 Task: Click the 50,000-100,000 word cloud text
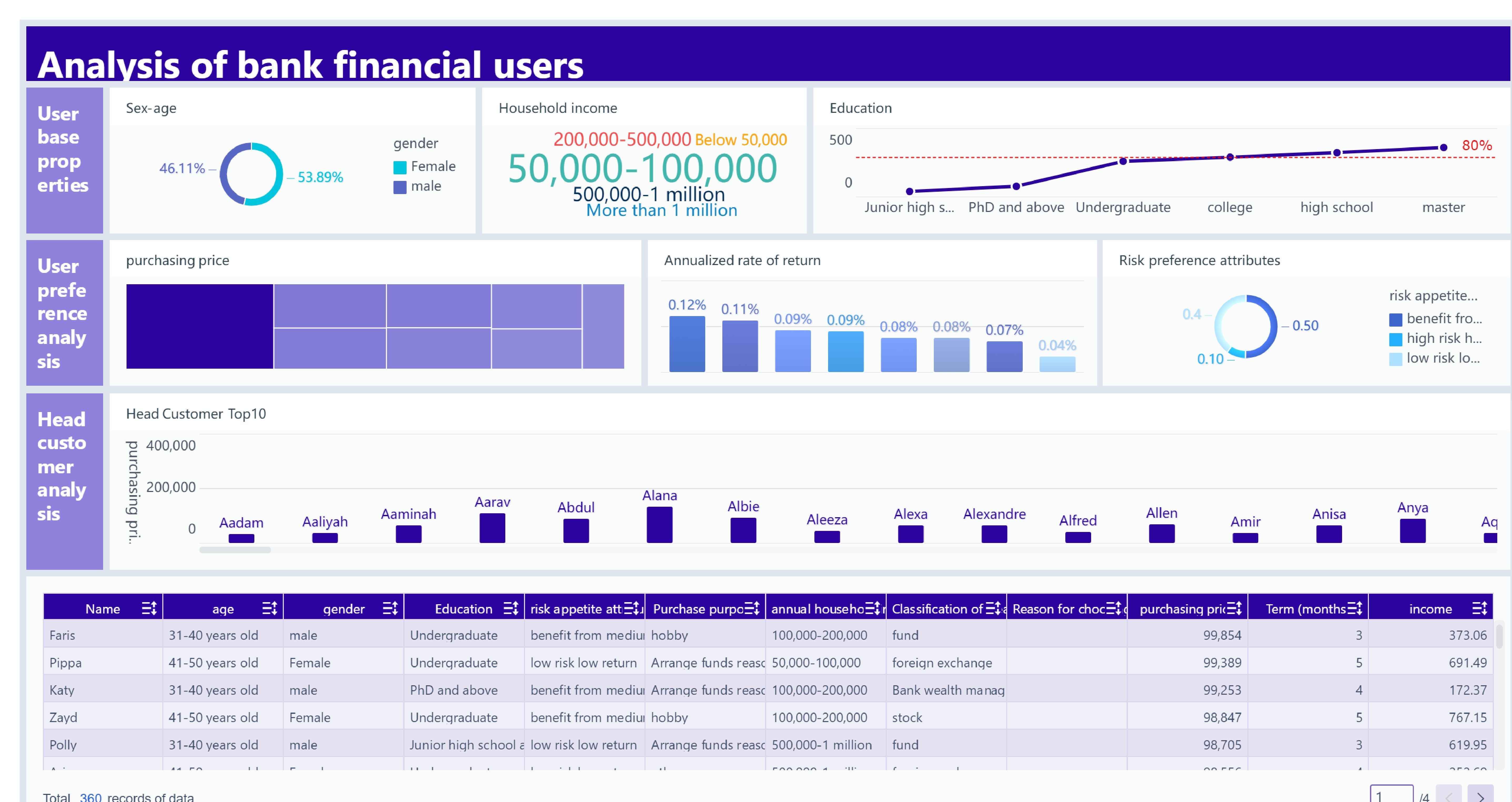[642, 168]
